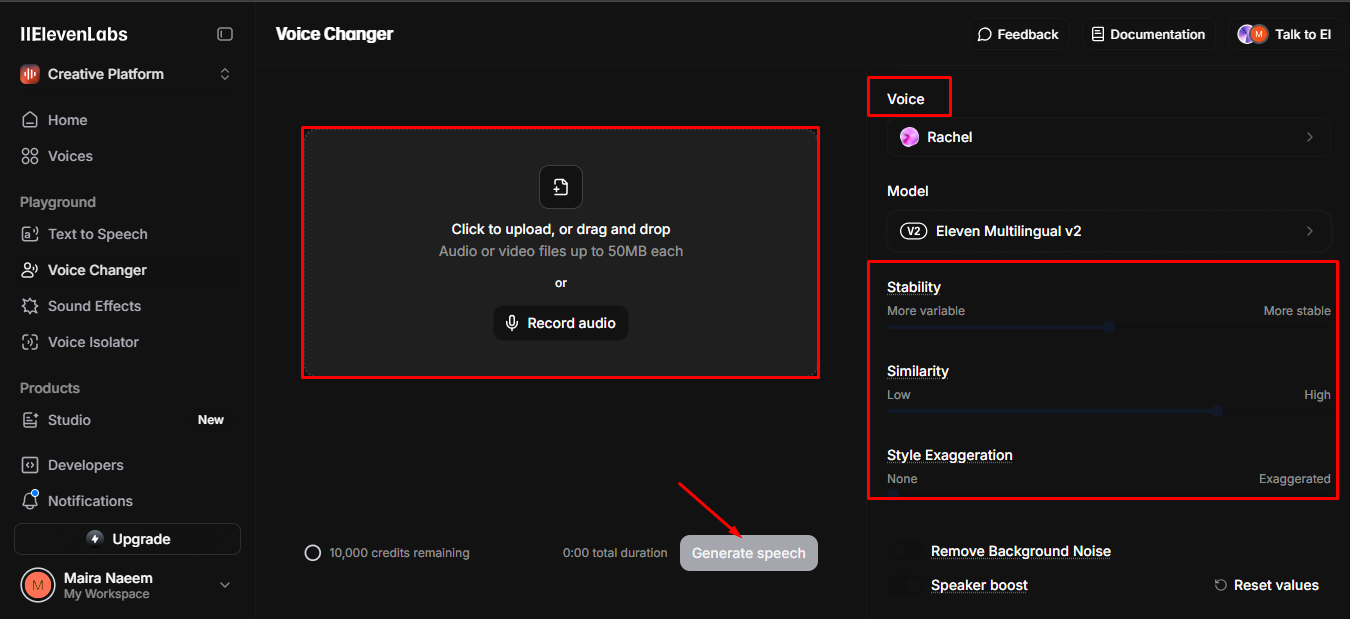Switch to Text to Speech
Screen dimensions: 1350x619
pyautogui.click(x=98, y=234)
